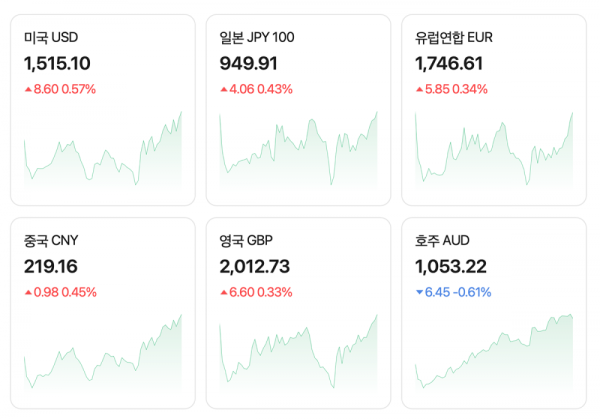Select the 유럽연합 EUR currency label
The height and width of the screenshot is (419, 600).
click(454, 38)
